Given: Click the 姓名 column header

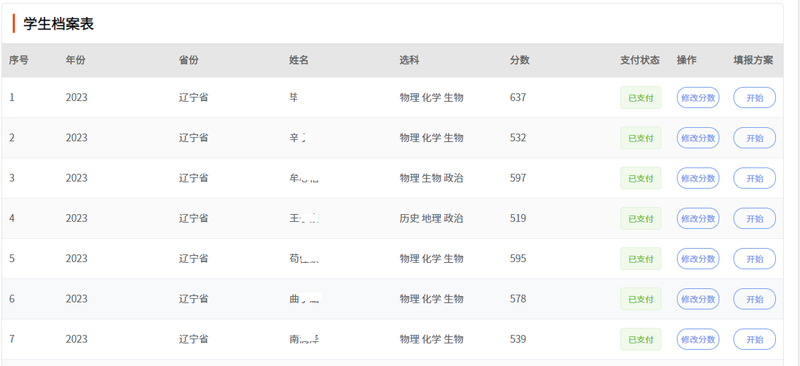Looking at the screenshot, I should click(299, 60).
